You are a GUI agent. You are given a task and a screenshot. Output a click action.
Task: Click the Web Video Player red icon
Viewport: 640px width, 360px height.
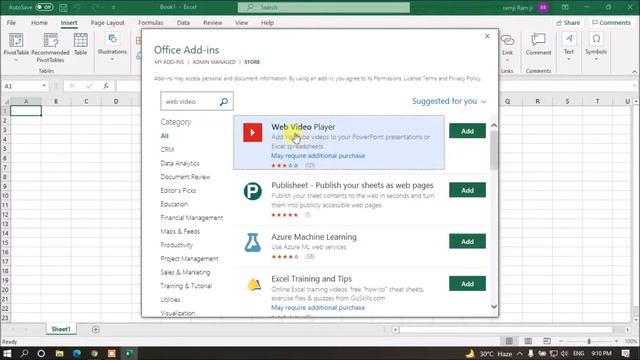[x=253, y=133]
